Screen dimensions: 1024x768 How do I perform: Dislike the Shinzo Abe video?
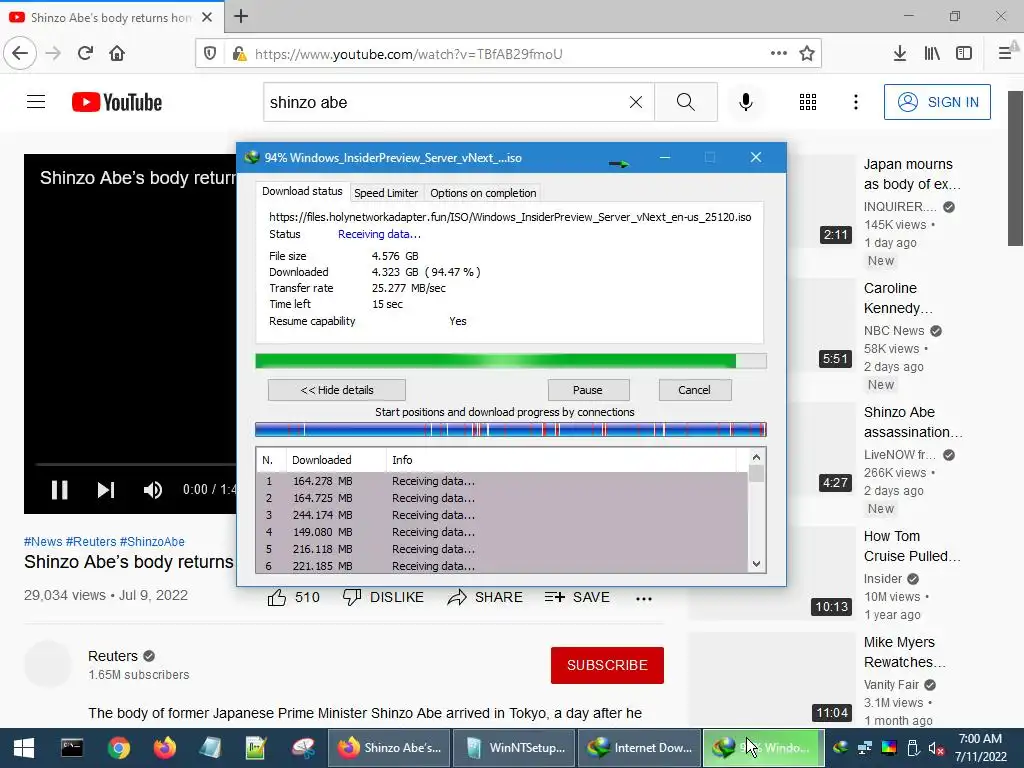(x=383, y=597)
